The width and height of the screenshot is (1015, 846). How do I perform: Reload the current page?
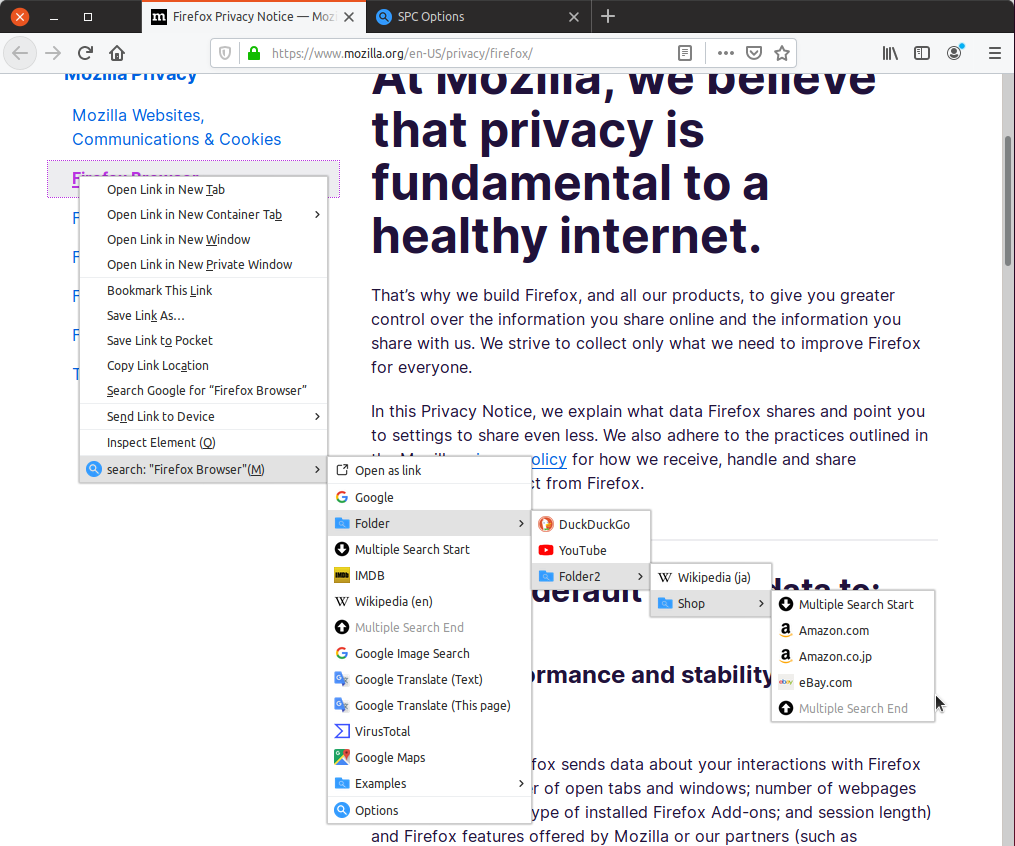(86, 53)
